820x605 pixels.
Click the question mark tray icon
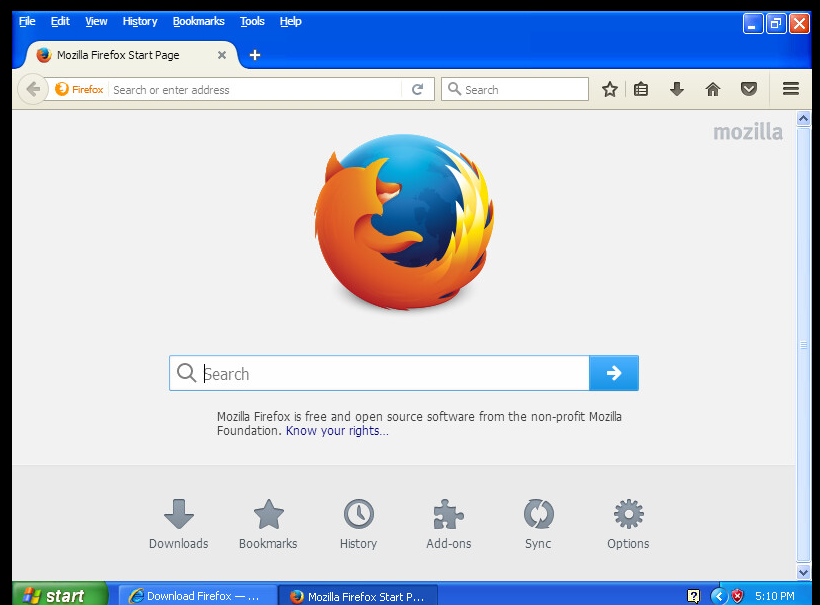pos(693,596)
